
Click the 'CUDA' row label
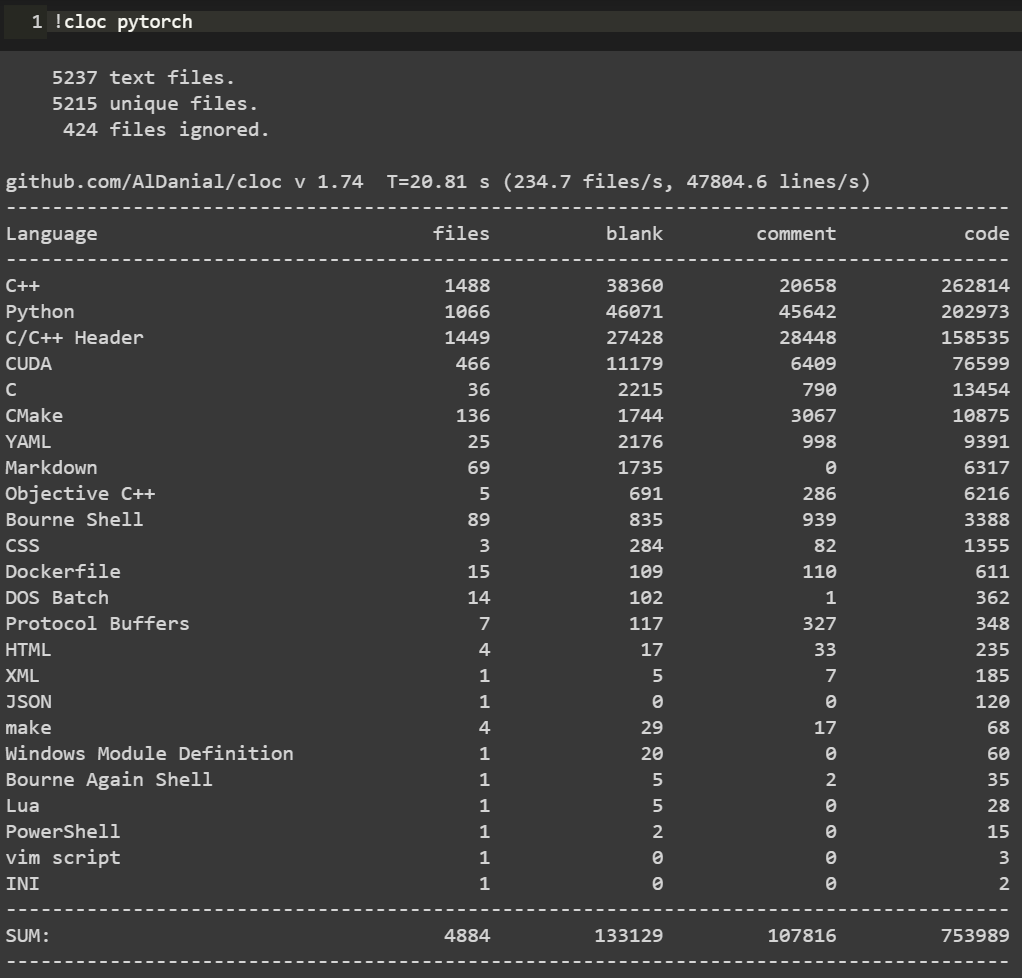(x=29, y=364)
